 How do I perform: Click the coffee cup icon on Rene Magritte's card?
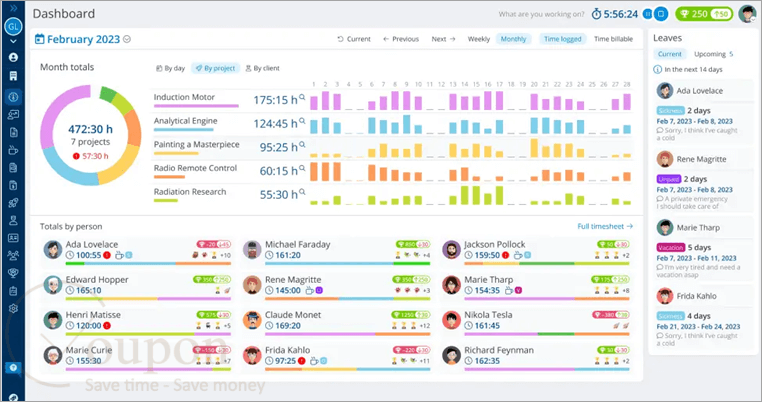[x=310, y=291]
